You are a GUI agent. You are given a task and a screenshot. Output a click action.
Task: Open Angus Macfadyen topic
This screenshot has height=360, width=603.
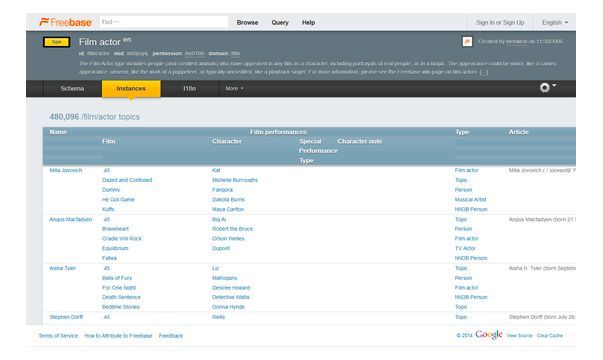click(71, 220)
